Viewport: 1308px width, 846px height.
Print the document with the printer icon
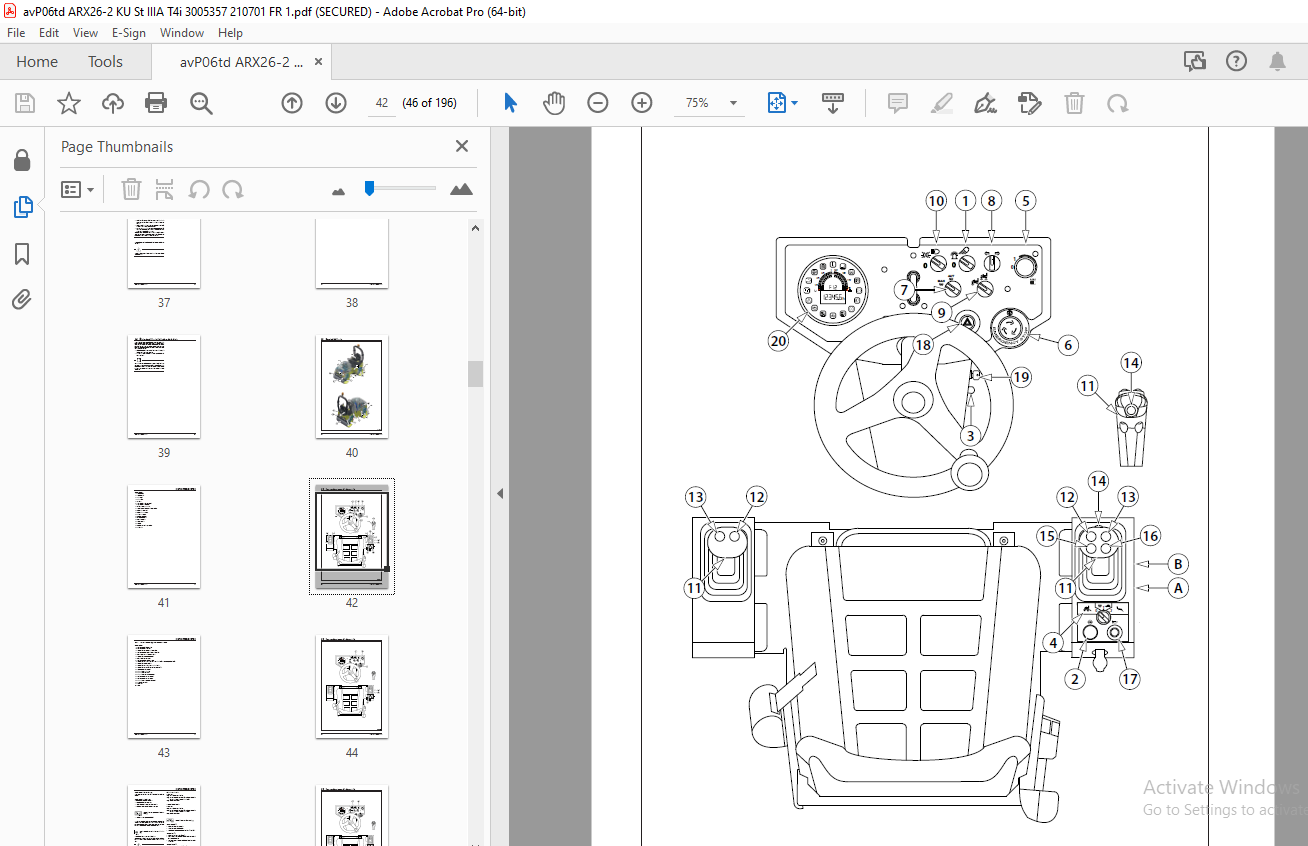[156, 103]
